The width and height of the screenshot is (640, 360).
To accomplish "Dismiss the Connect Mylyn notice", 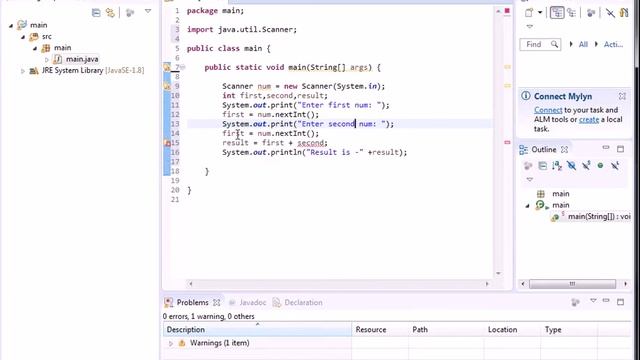I will (x=622, y=96).
